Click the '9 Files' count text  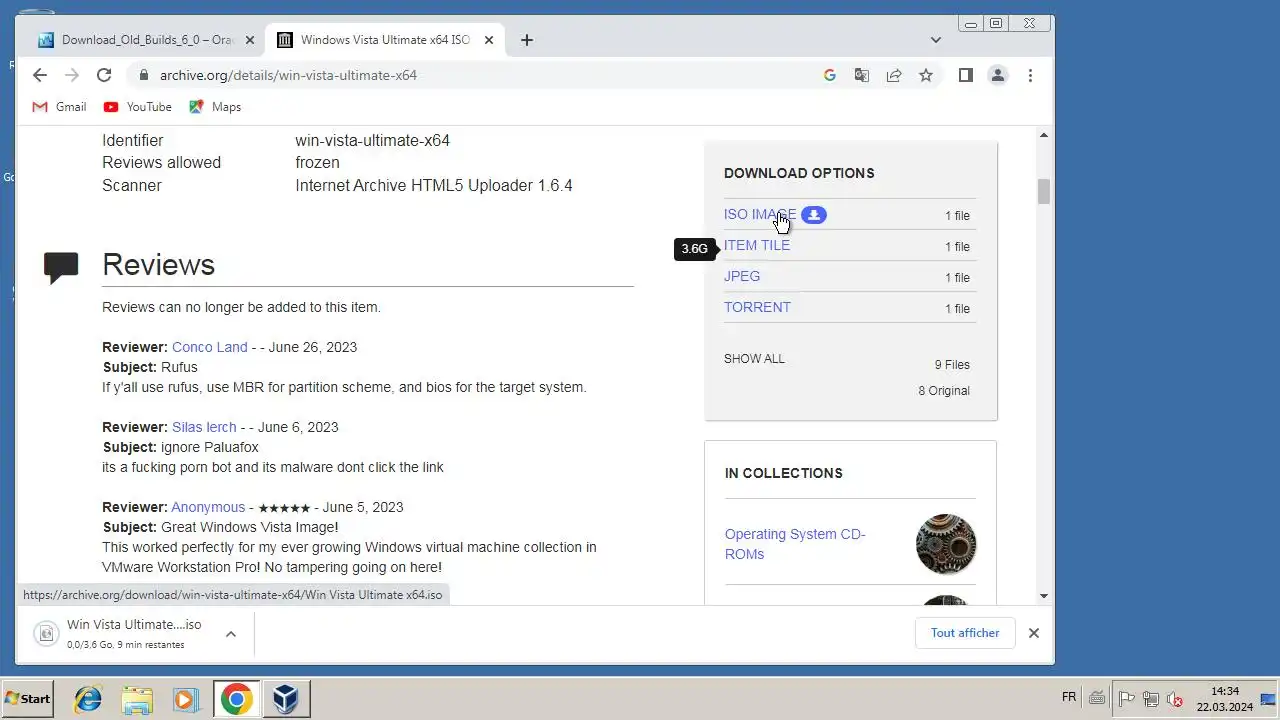click(x=952, y=365)
